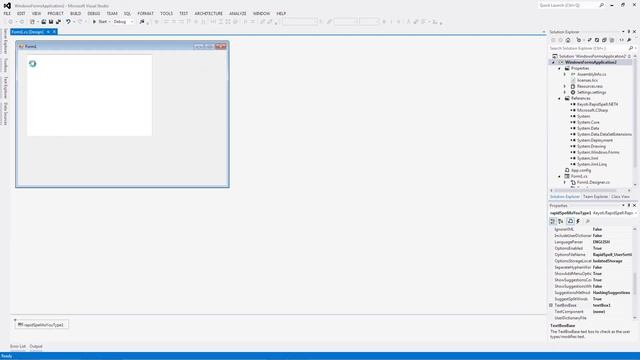Open the ARCHITECTURE menu
640x360 pixels.
coord(209,13)
